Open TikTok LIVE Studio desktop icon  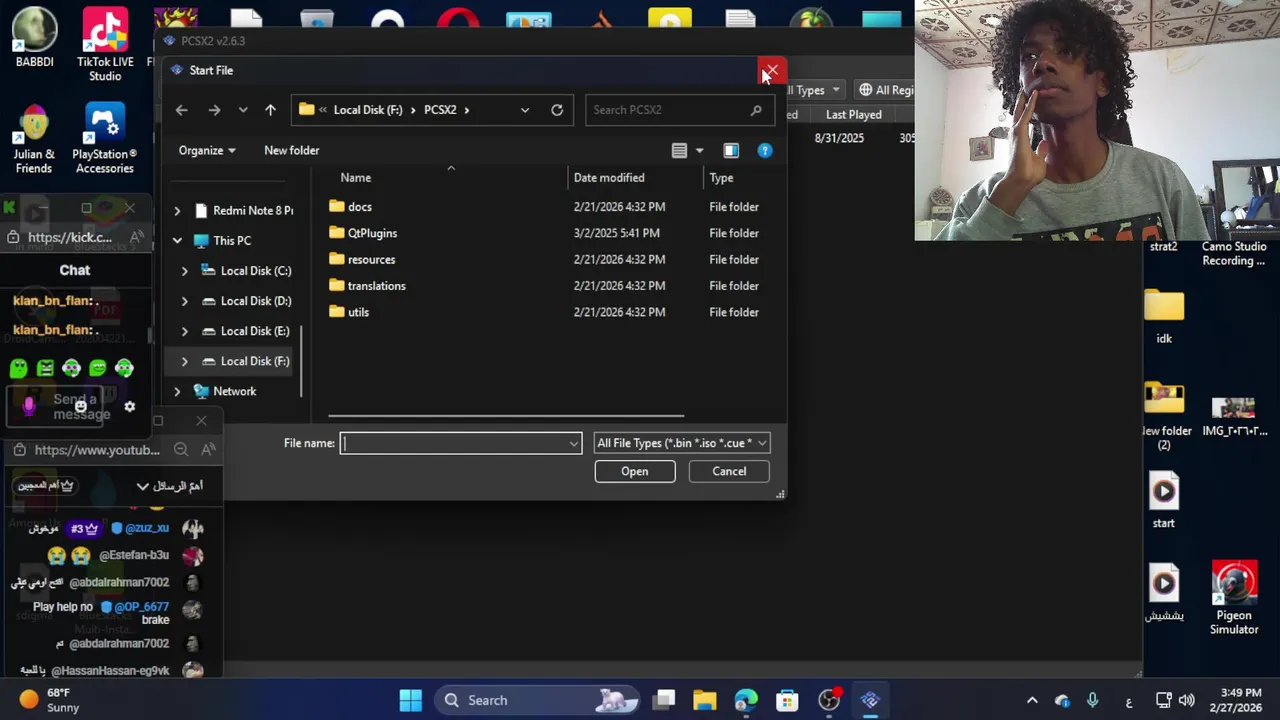[105, 45]
